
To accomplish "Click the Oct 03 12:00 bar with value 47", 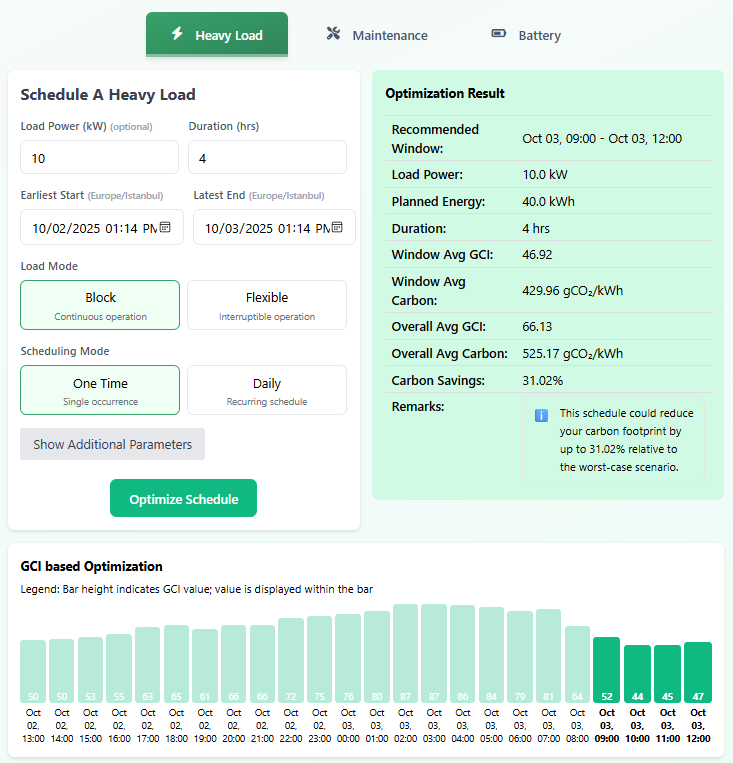I will pos(698,672).
